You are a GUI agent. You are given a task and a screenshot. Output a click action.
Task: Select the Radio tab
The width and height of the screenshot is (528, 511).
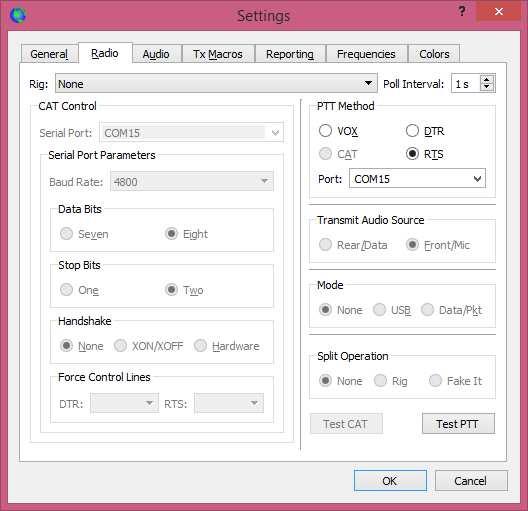(105, 53)
